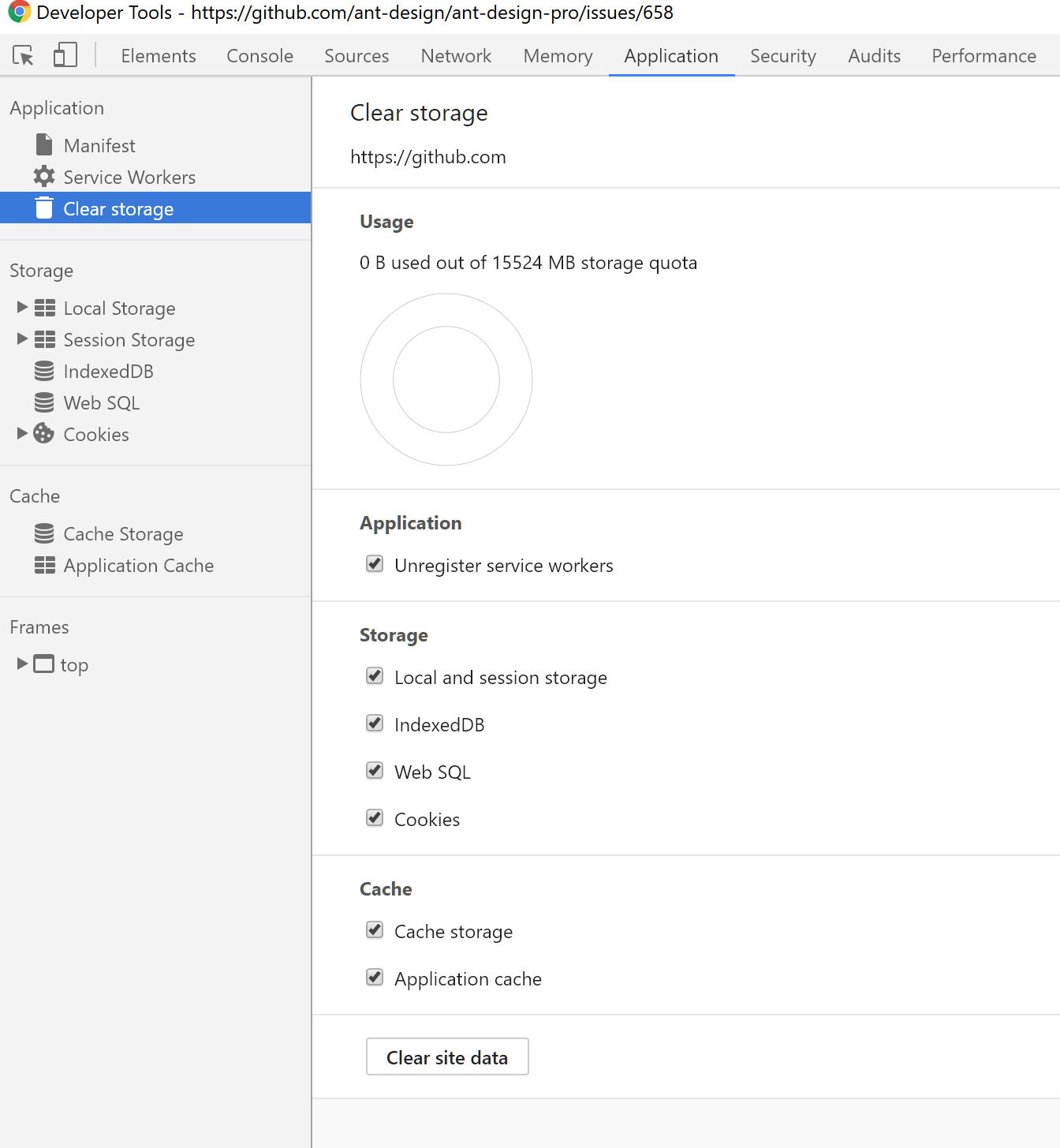The width and height of the screenshot is (1060, 1148).
Task: Select the Web SQL database icon
Action: 44,402
